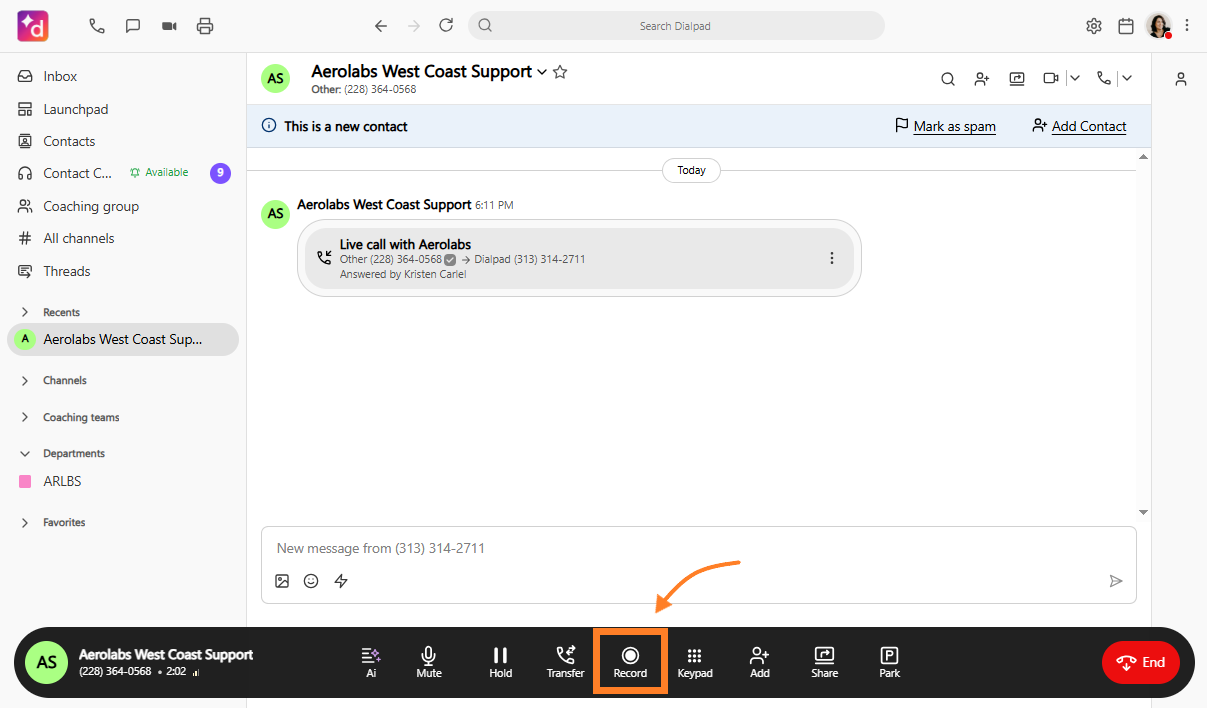The width and height of the screenshot is (1207, 708).
Task: Click the New message text field
Action: [x=698, y=548]
